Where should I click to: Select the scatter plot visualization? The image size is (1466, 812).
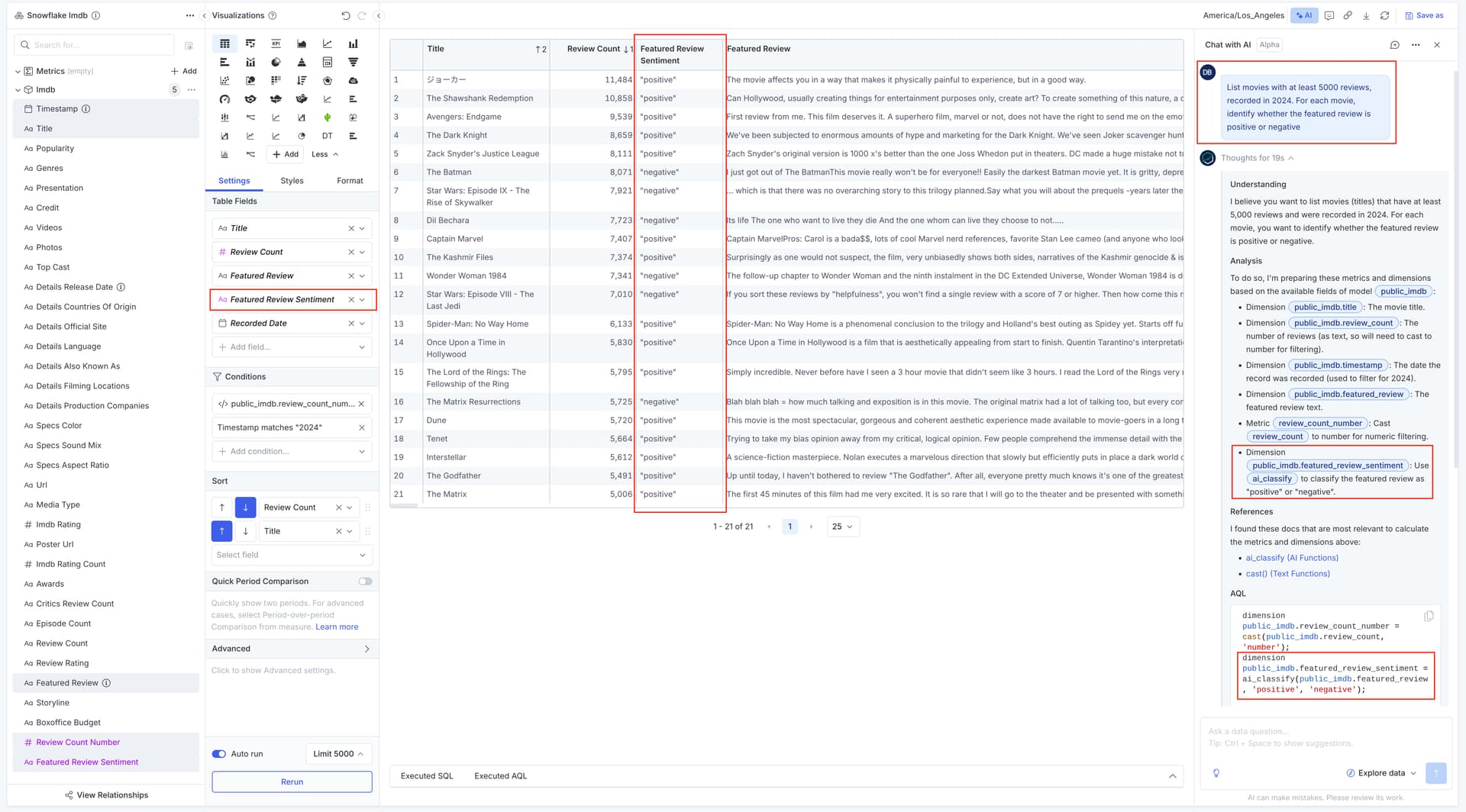coord(224,80)
